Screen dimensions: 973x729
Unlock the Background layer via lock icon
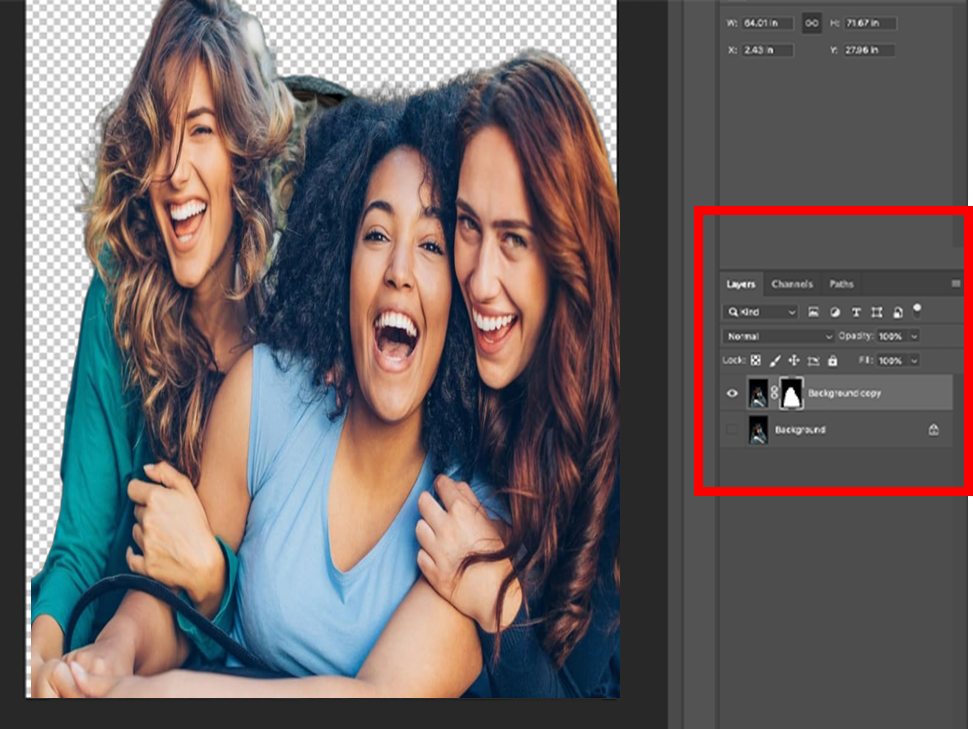(x=933, y=429)
